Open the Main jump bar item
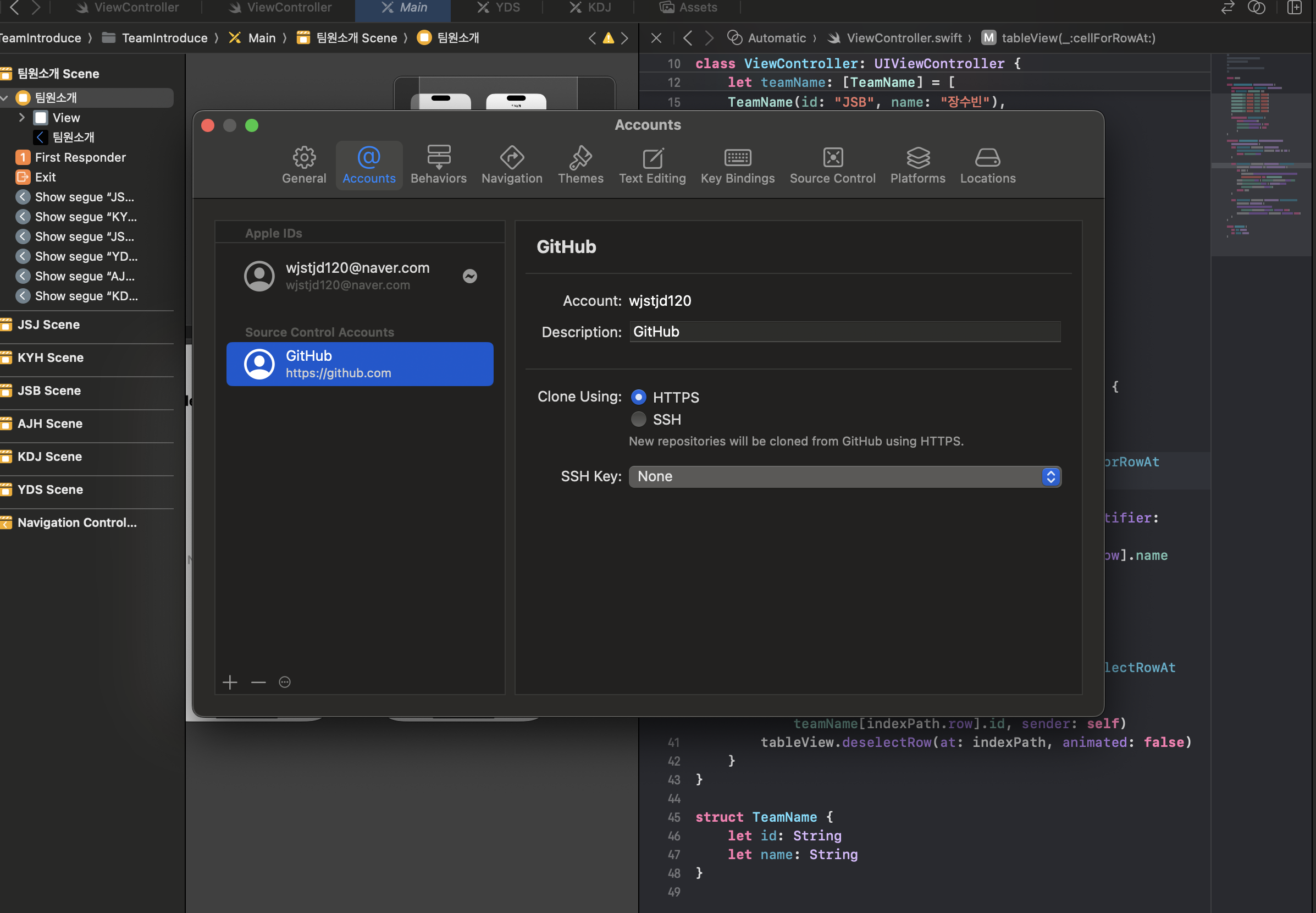Image resolution: width=1316 pixels, height=913 pixels. click(x=252, y=38)
